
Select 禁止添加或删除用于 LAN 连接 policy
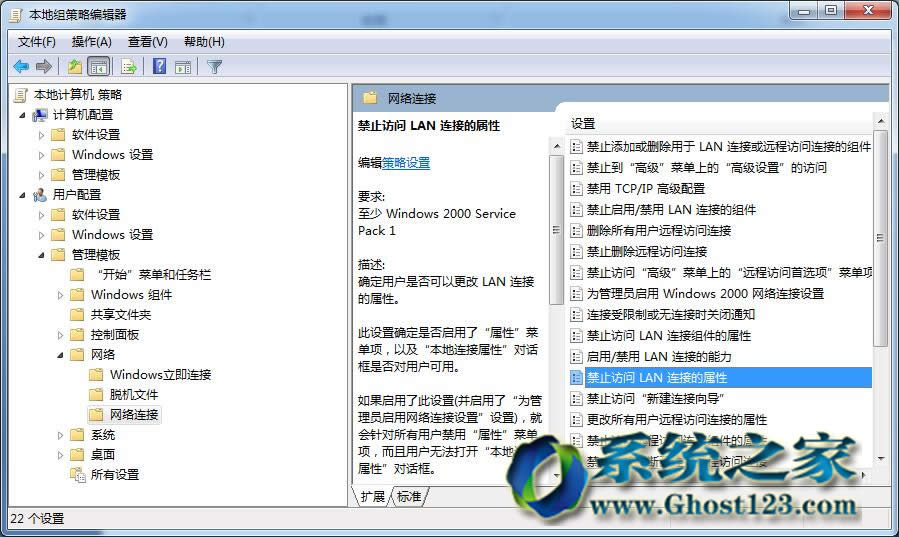(x=729, y=147)
